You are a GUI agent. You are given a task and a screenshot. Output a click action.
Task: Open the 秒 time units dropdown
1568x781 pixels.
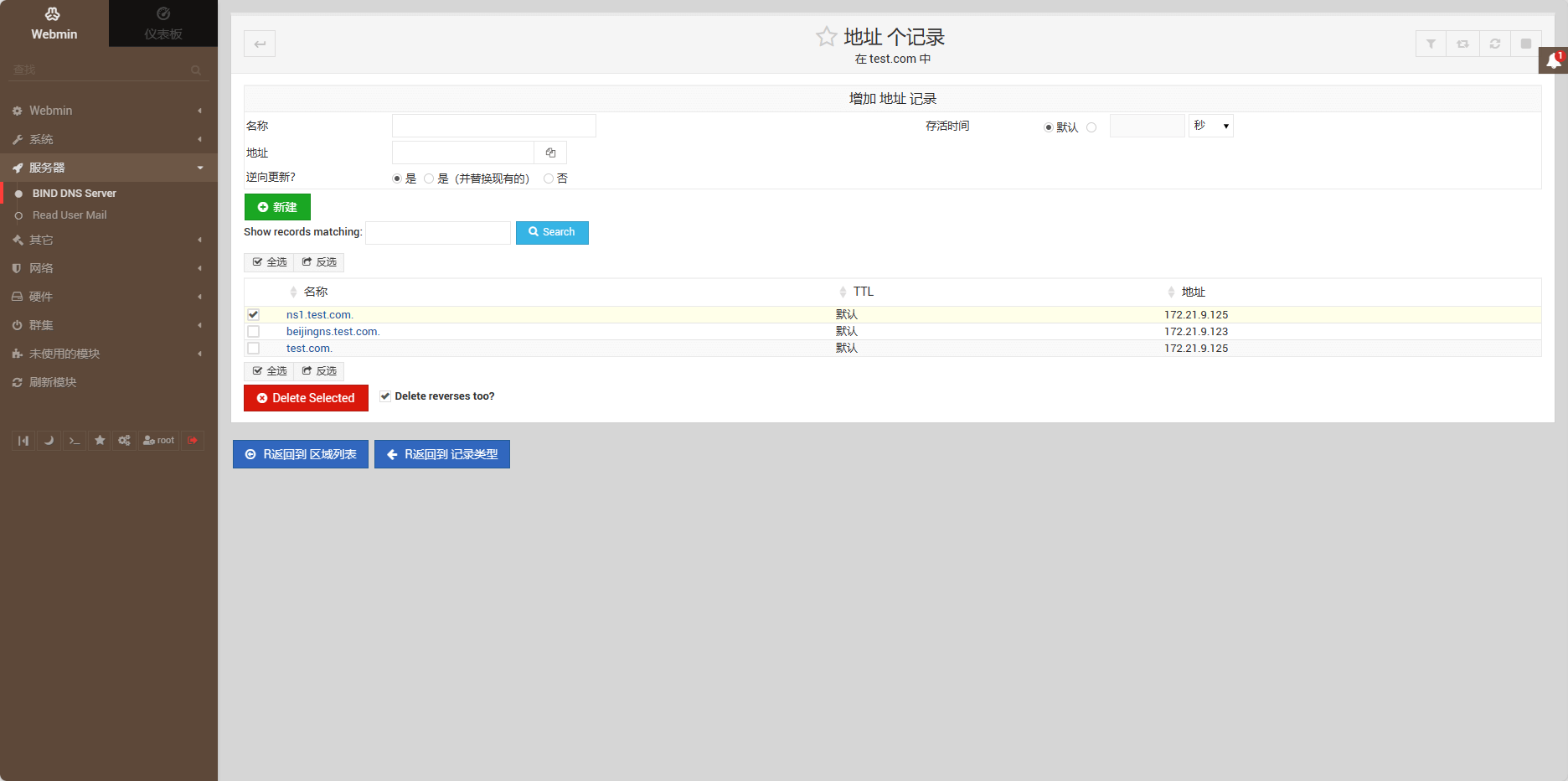point(1210,125)
